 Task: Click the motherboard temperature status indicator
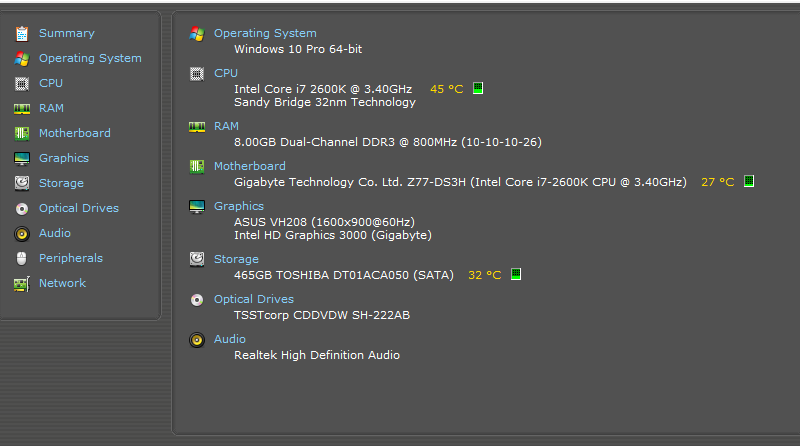(x=749, y=181)
